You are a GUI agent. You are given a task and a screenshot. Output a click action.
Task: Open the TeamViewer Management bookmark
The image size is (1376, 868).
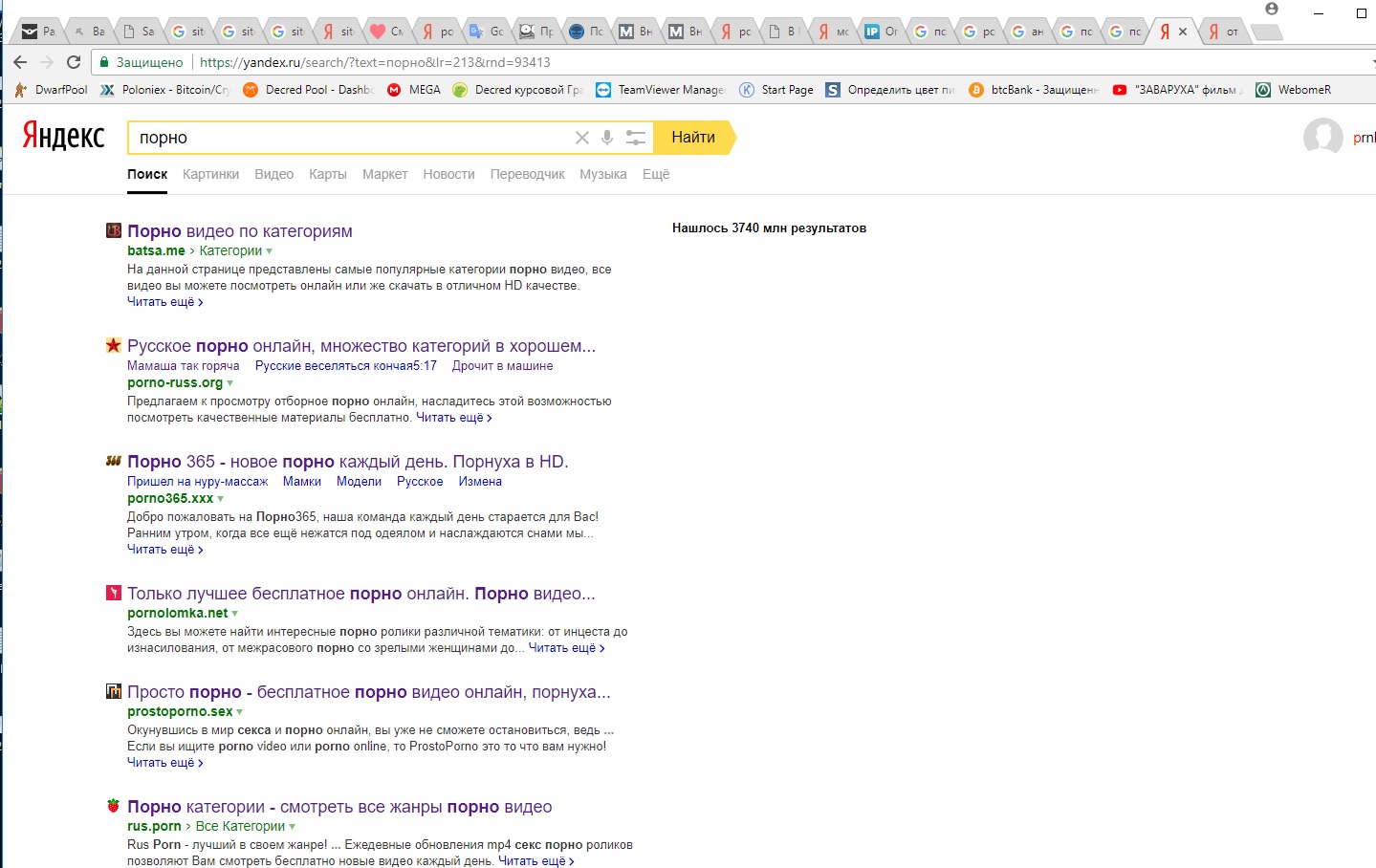(x=661, y=90)
